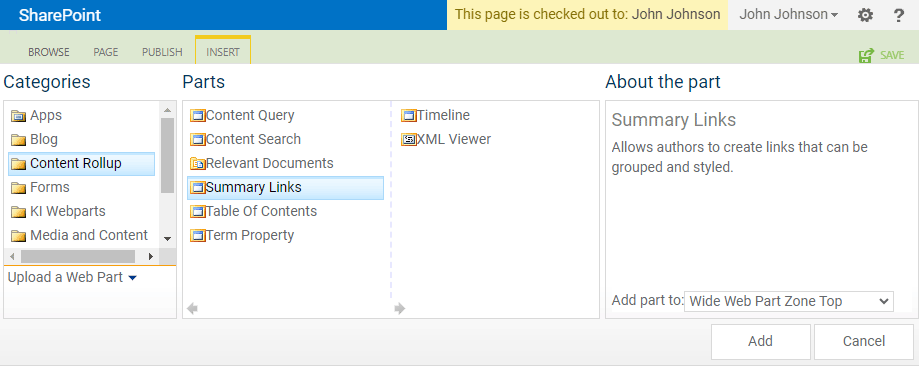This screenshot has height=366, width=919.
Task: Go to previous parts page arrow
Action: [192, 309]
